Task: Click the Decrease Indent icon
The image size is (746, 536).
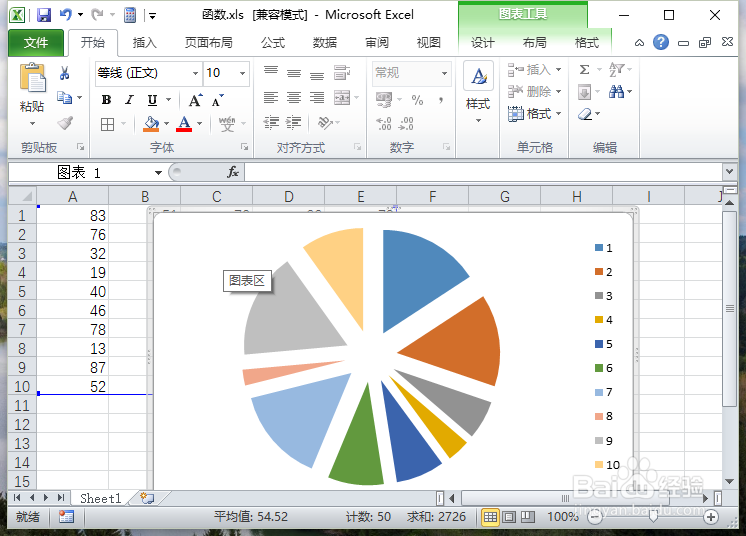Action: 271,123
